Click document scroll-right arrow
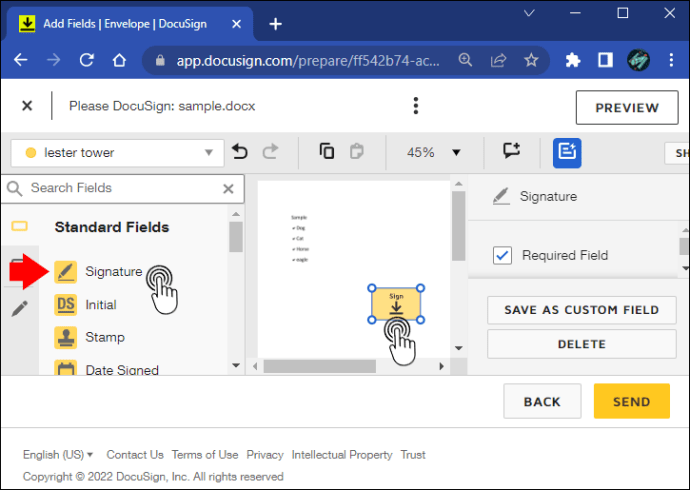This screenshot has width=690, height=490. pos(441,366)
